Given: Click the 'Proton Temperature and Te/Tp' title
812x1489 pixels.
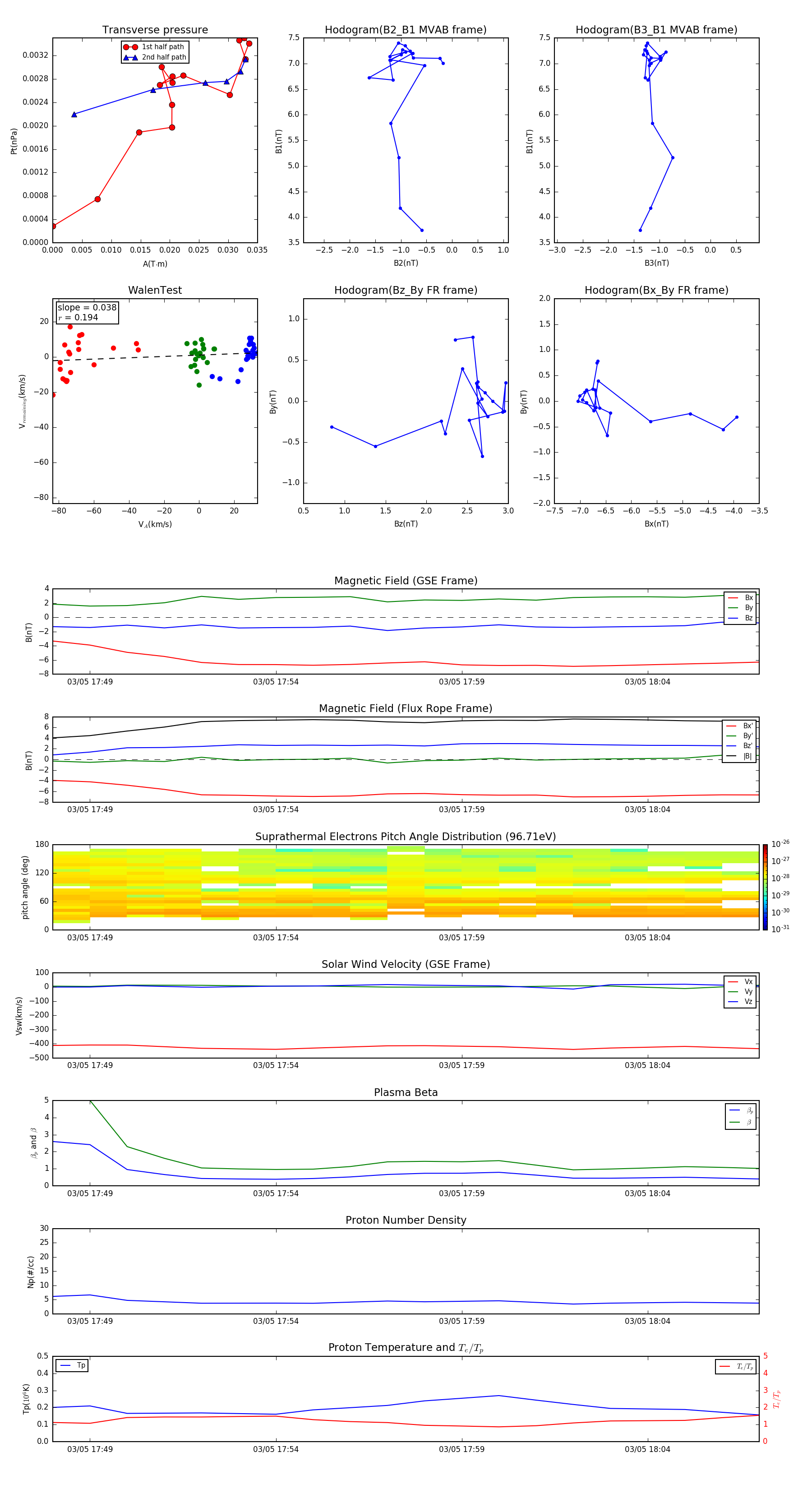Looking at the screenshot, I should [x=406, y=1348].
